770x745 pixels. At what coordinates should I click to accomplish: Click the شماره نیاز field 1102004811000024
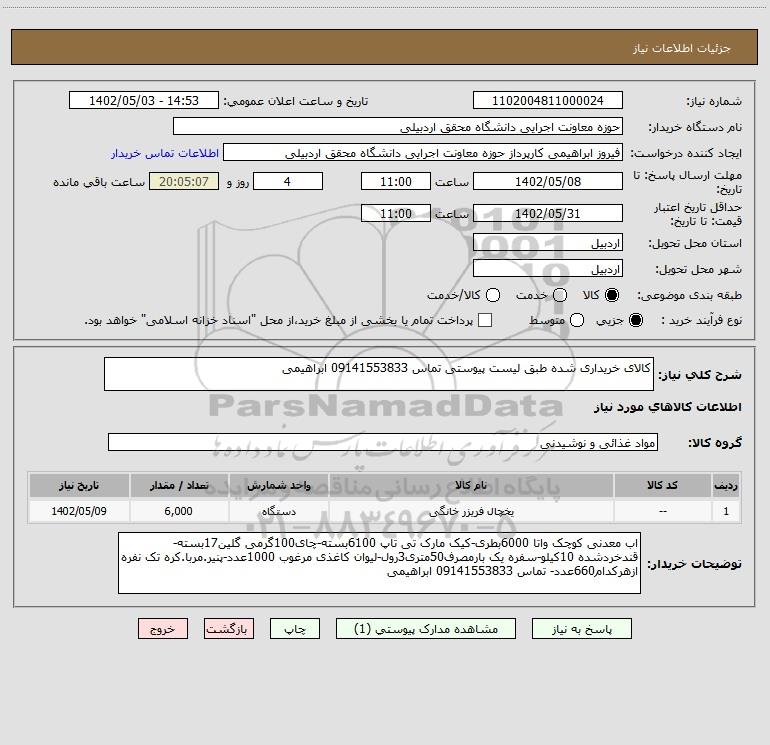coord(548,101)
